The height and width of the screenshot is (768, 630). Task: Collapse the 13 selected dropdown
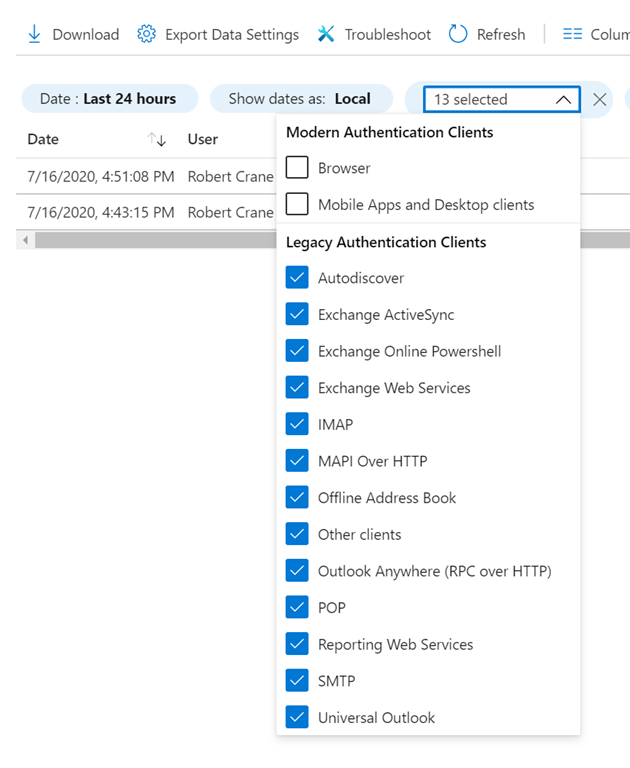563,99
